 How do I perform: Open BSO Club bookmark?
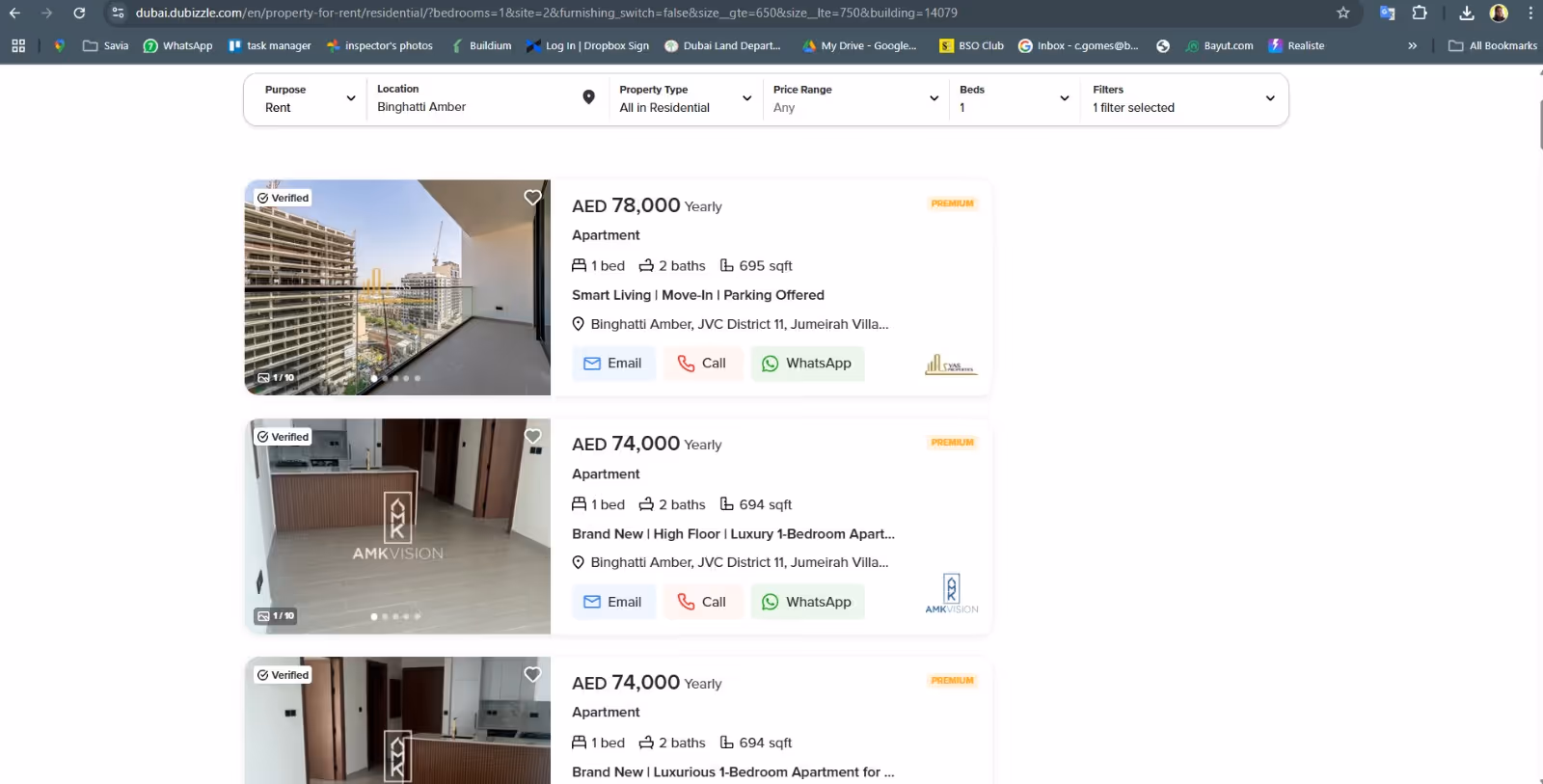971,45
